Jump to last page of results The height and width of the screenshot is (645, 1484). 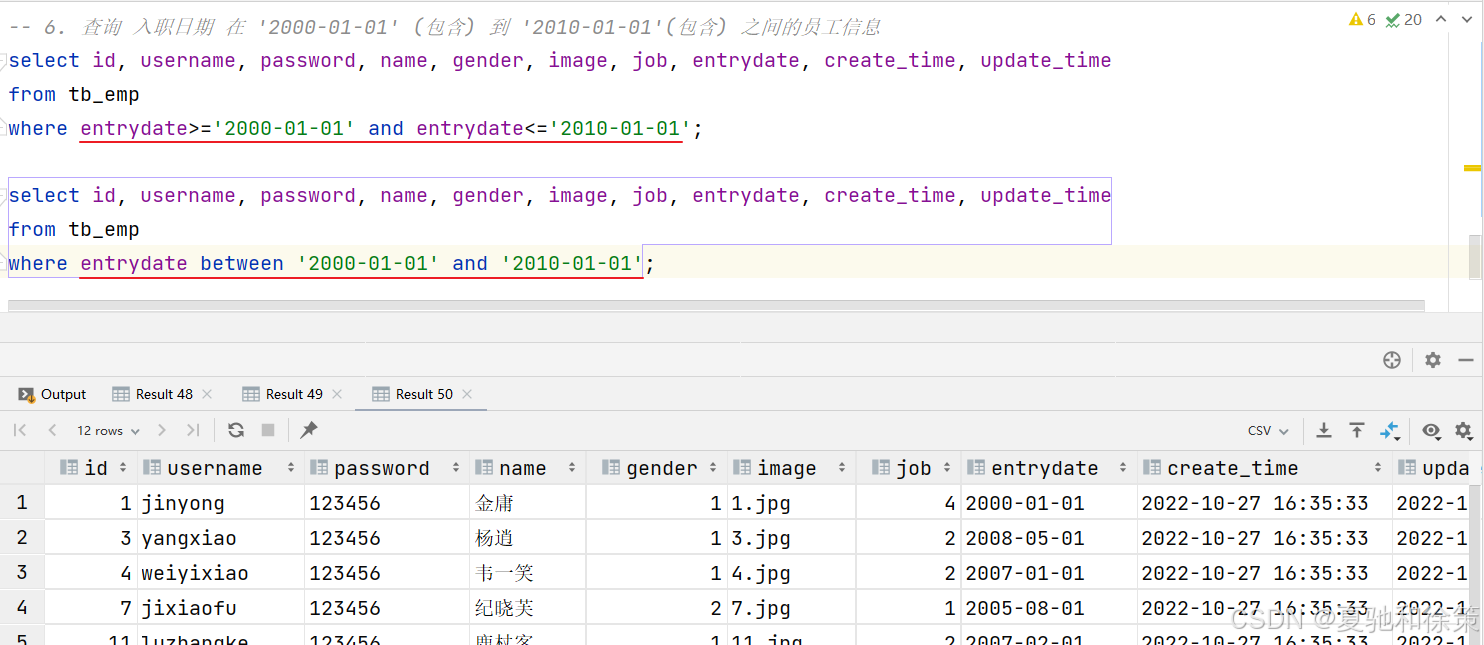193,430
